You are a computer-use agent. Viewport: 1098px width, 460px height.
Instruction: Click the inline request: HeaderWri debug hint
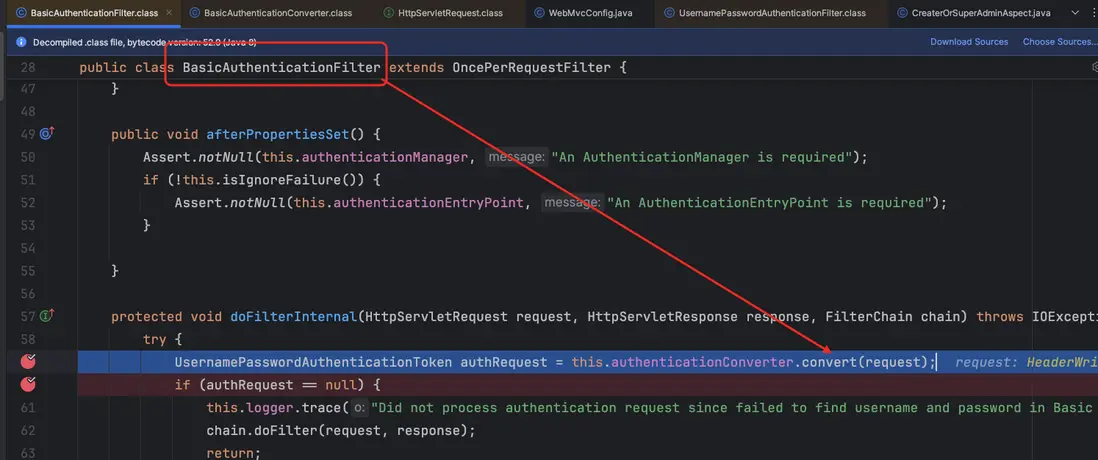tap(1027, 362)
